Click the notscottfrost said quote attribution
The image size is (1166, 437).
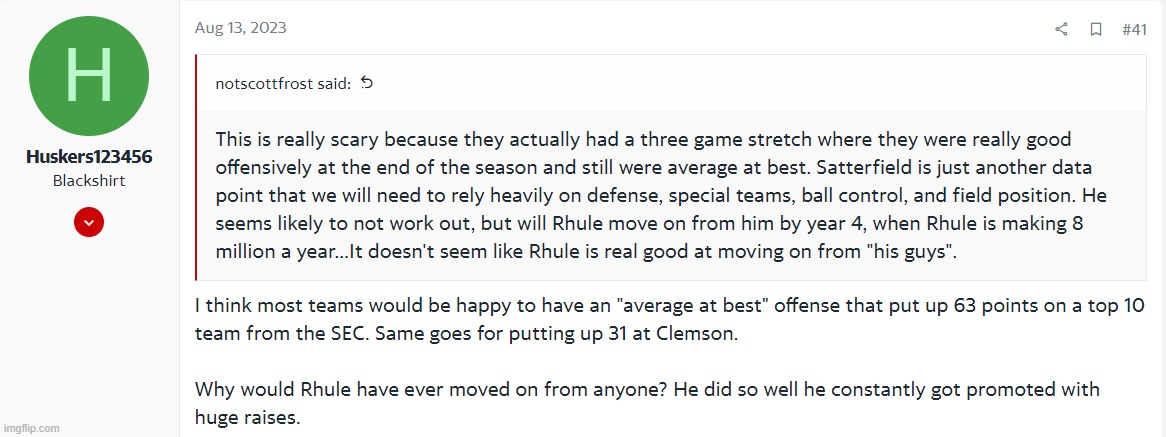[x=283, y=84]
